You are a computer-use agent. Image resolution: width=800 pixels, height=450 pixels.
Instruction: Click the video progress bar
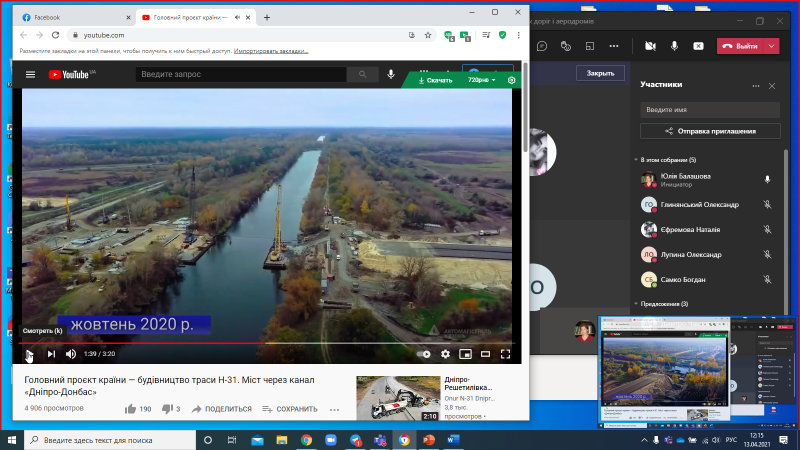click(267, 343)
